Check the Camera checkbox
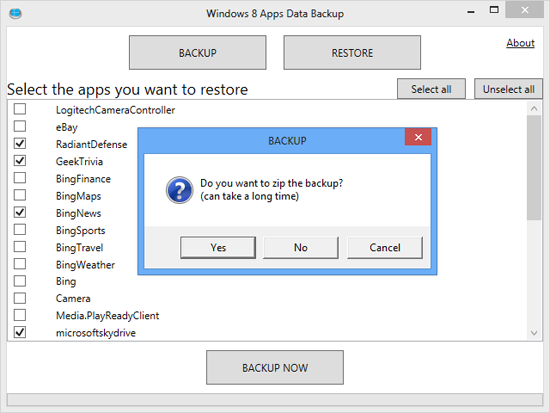The image size is (550, 413). pyautogui.click(x=20, y=298)
